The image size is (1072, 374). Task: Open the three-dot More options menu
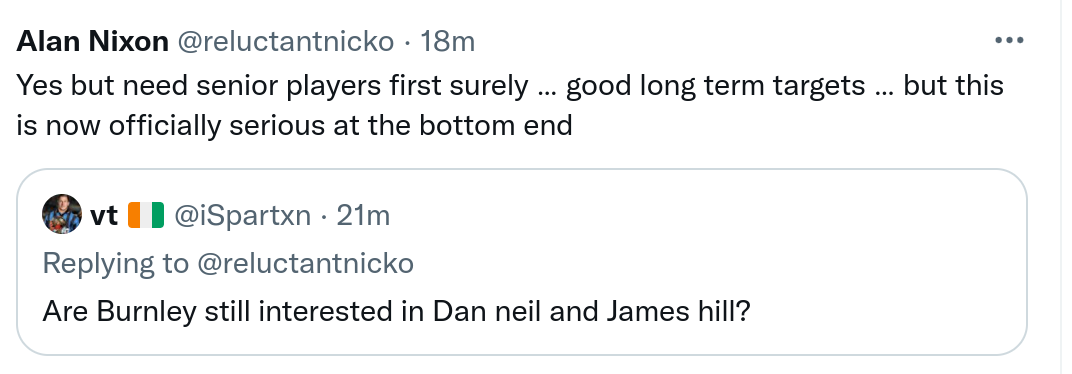[1009, 42]
